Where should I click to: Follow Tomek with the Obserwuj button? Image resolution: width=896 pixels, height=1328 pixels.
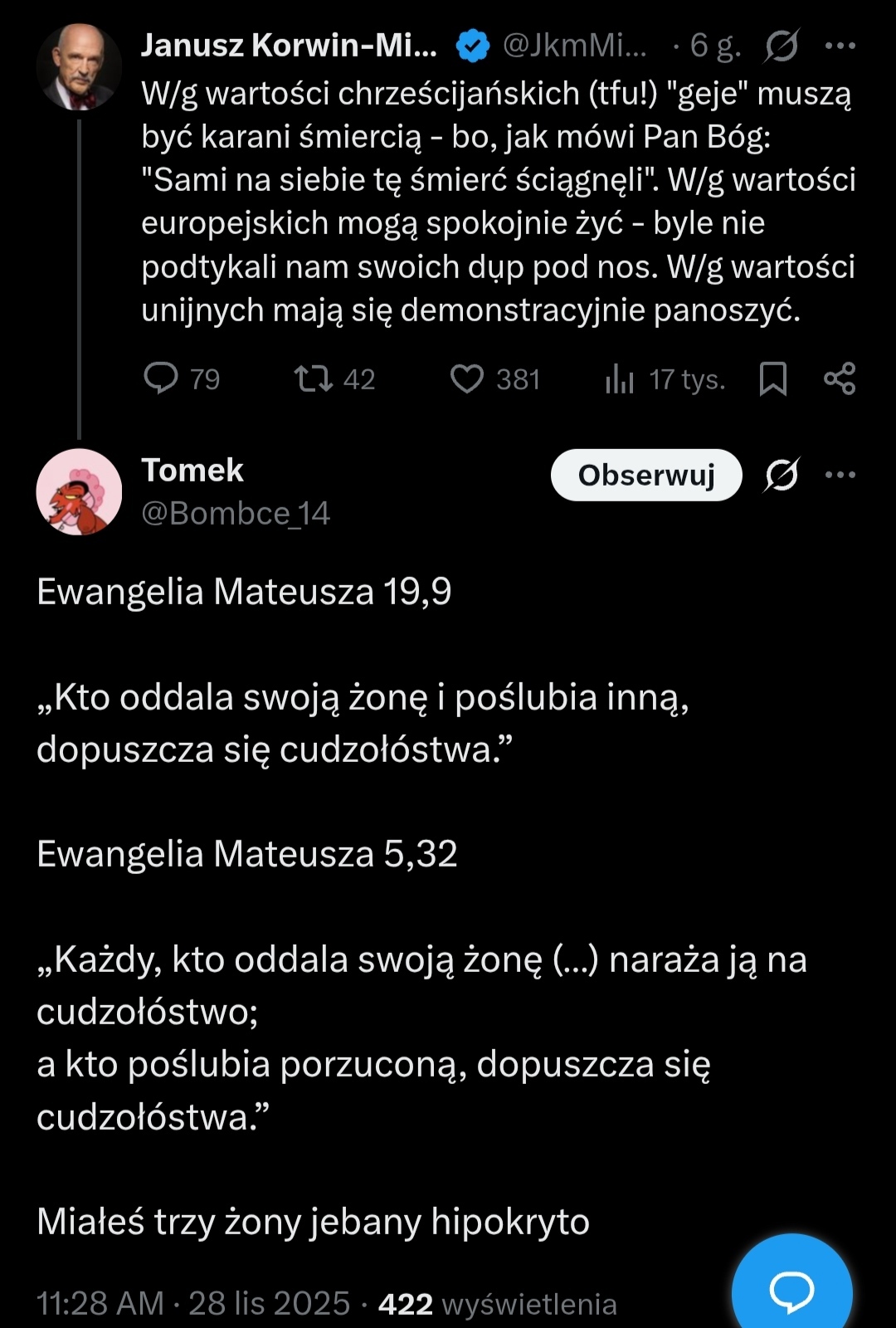point(646,475)
